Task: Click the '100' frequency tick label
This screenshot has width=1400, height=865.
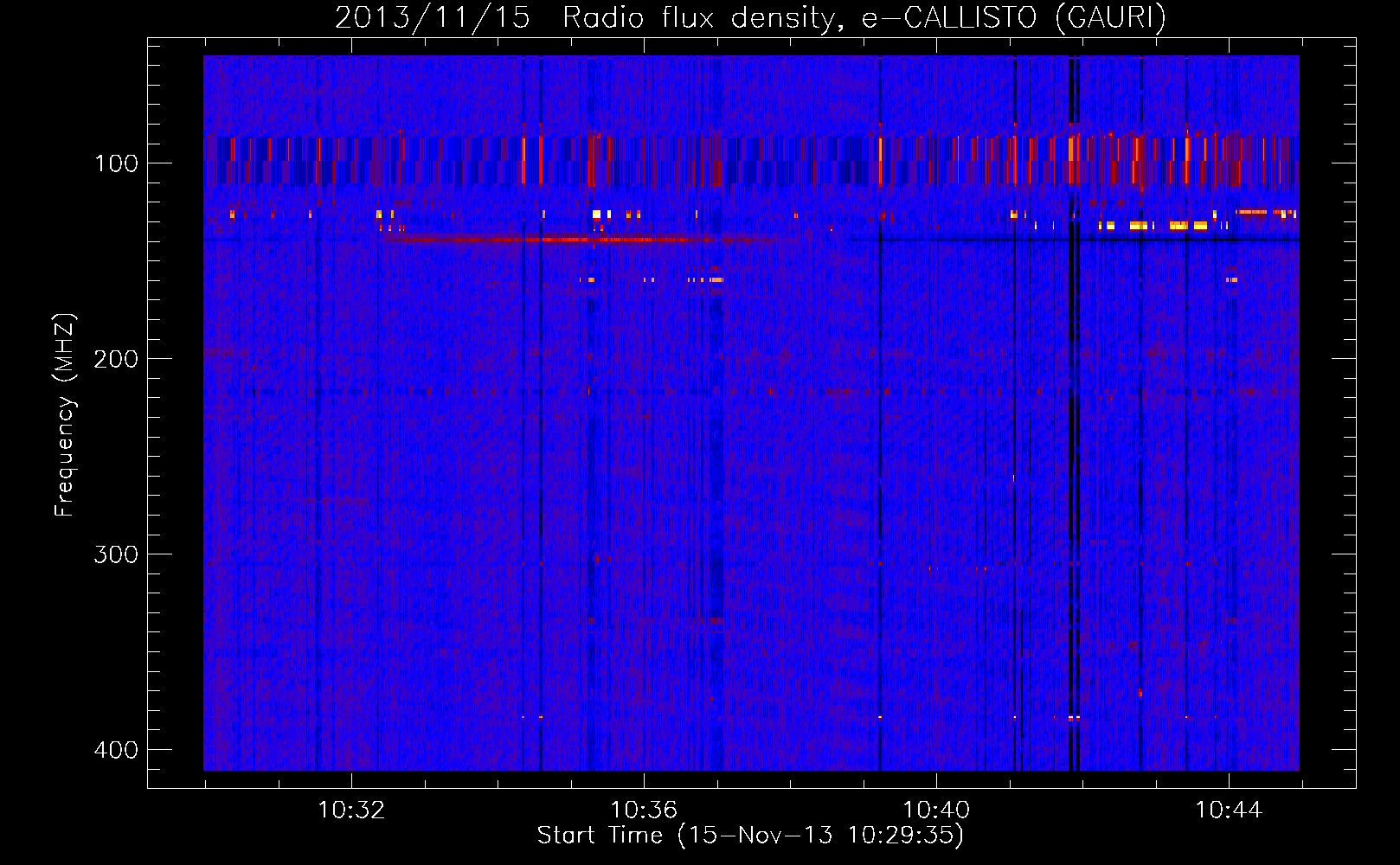Action: point(116,163)
